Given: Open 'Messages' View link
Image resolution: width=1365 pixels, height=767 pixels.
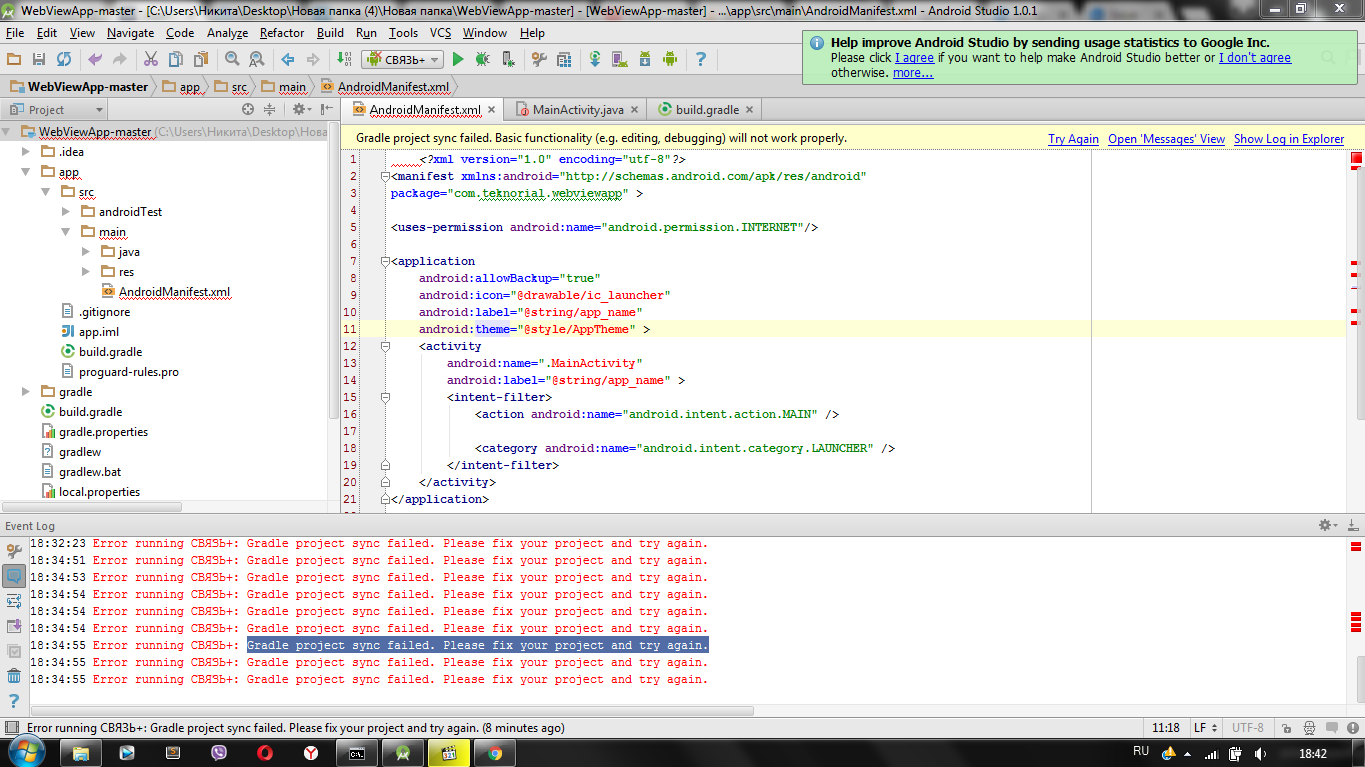Looking at the screenshot, I should [x=1166, y=139].
